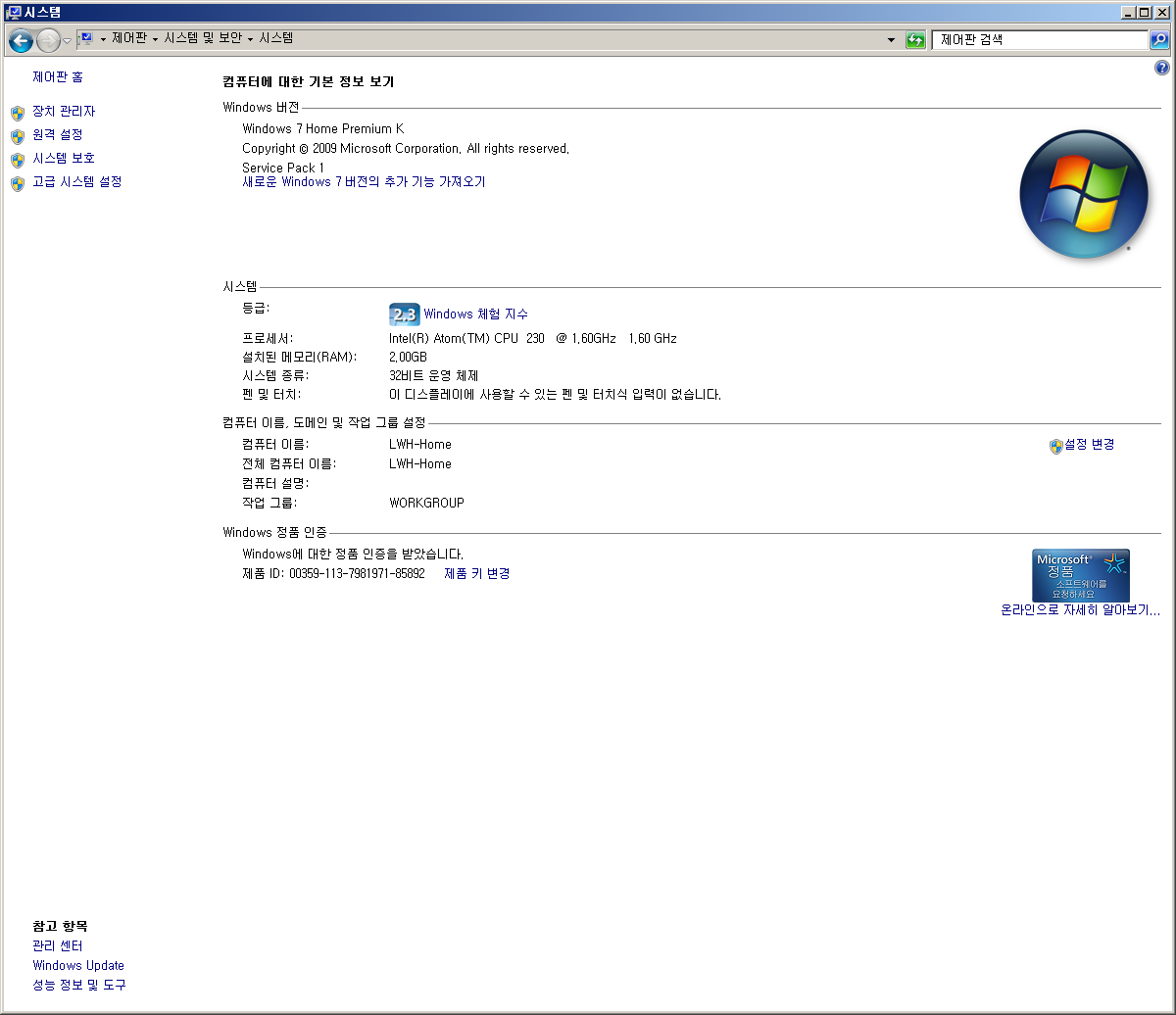This screenshot has height=1015, width=1176.
Task: Click the processor text Intel(R) Atom(TM) CPU 230
Action: [466, 338]
